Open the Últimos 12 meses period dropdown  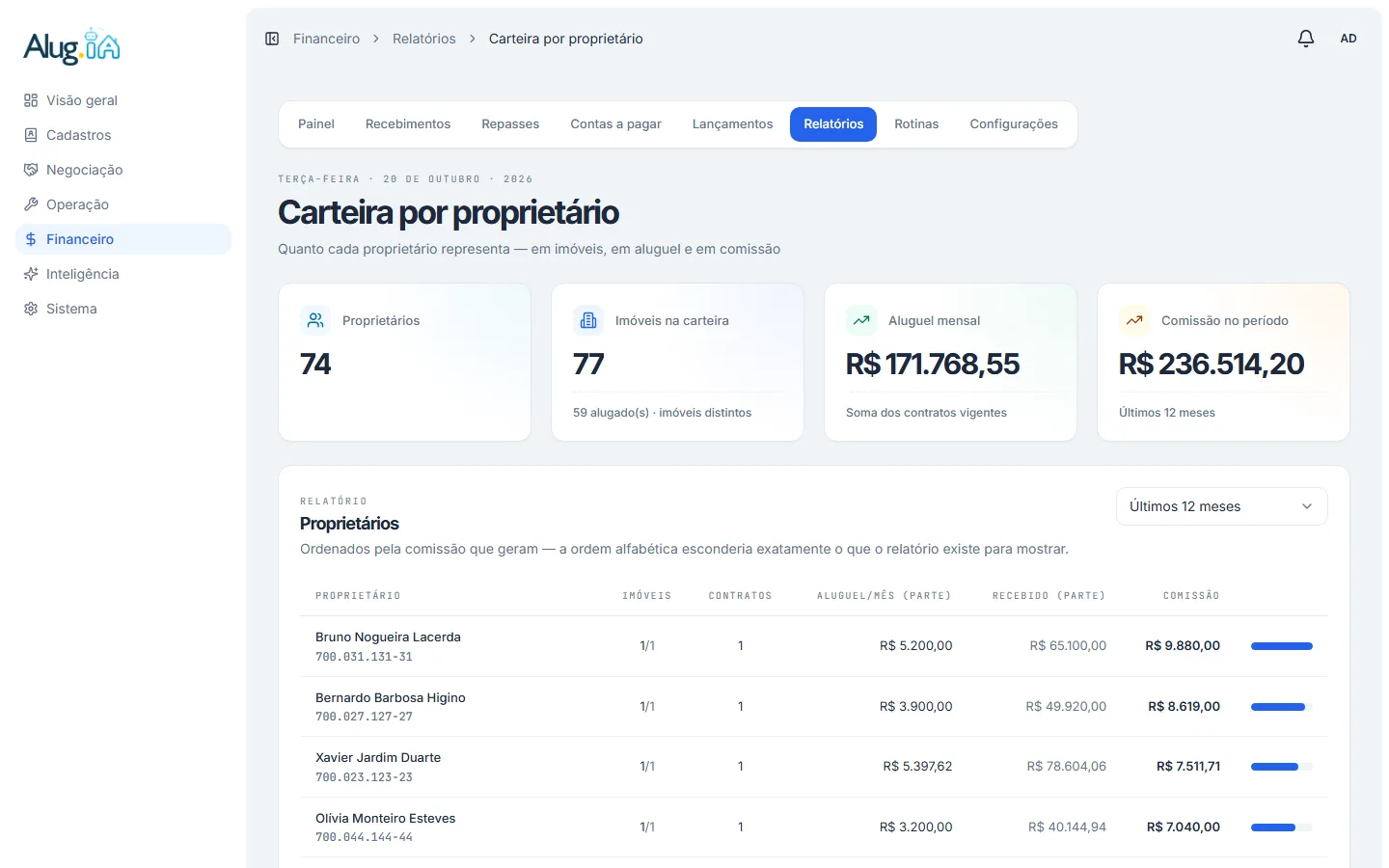click(1222, 506)
